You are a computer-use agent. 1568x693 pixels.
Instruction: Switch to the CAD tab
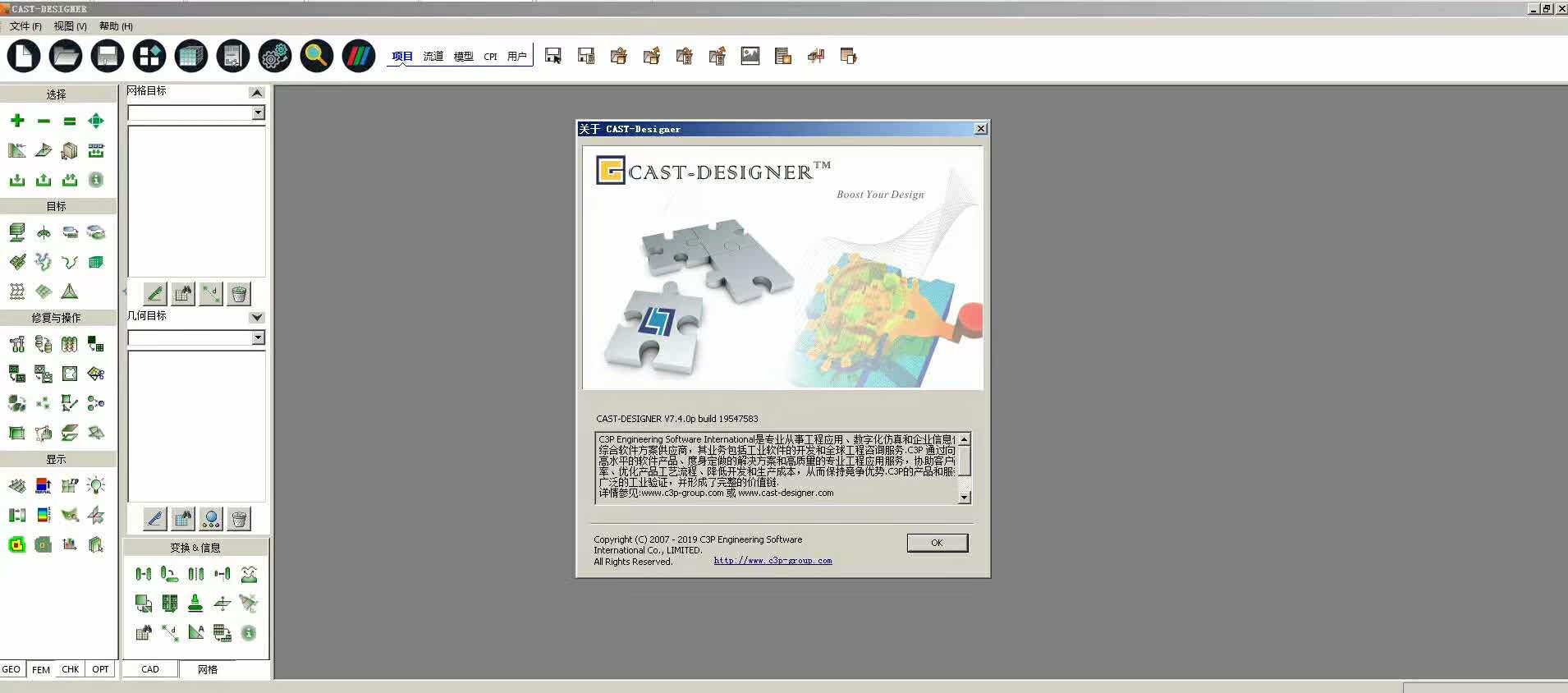tap(150, 669)
